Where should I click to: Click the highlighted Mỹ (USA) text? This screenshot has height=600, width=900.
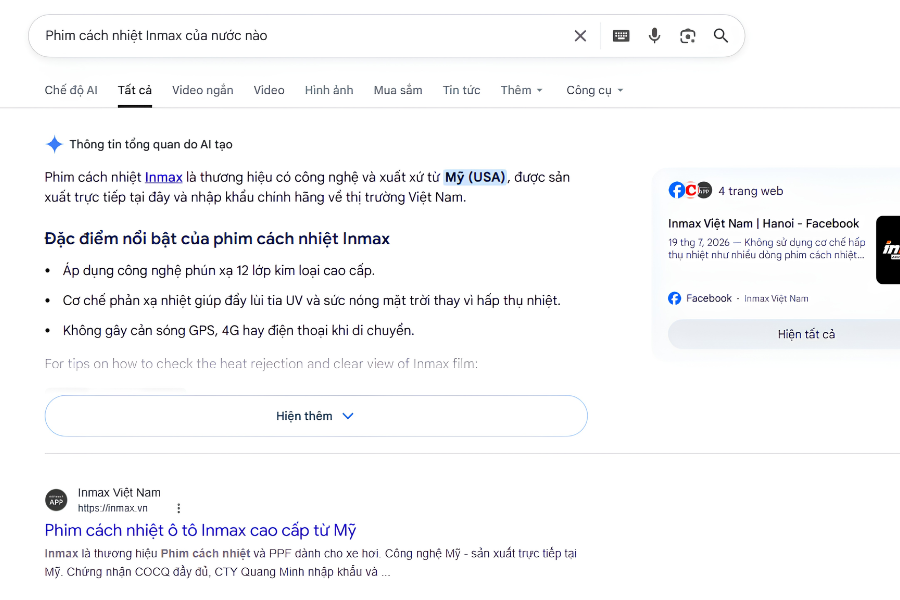(x=475, y=177)
